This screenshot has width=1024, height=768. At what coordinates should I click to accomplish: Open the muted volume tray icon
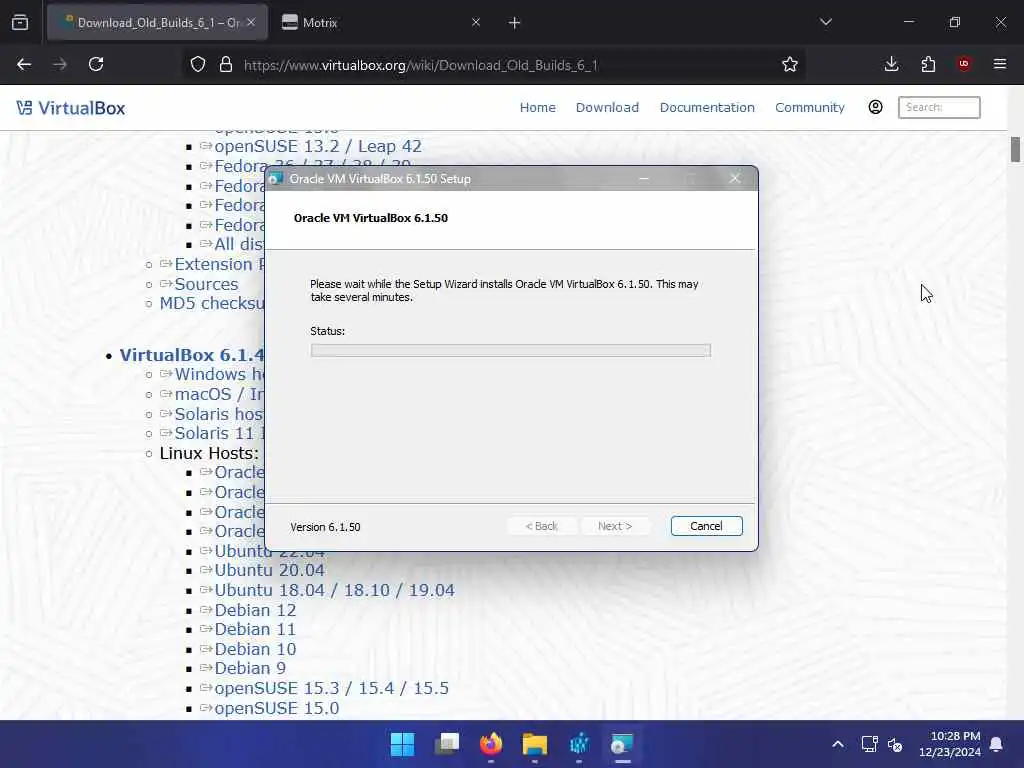pos(895,744)
